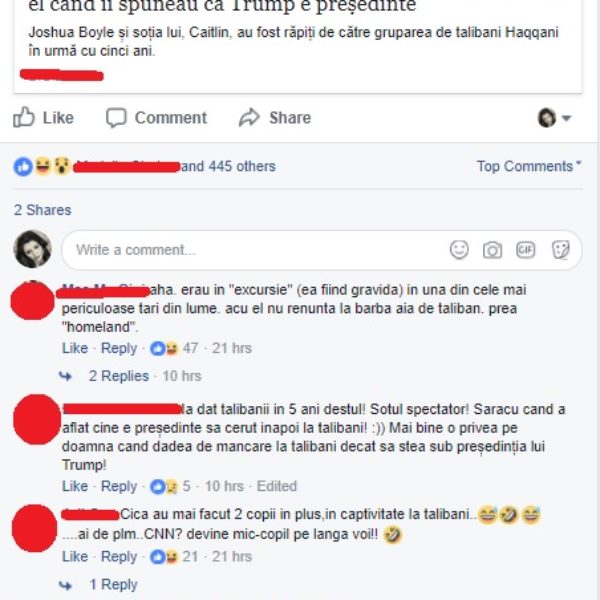The image size is (600, 600).
Task: Like the comment with 47 reactions
Action: point(75,348)
